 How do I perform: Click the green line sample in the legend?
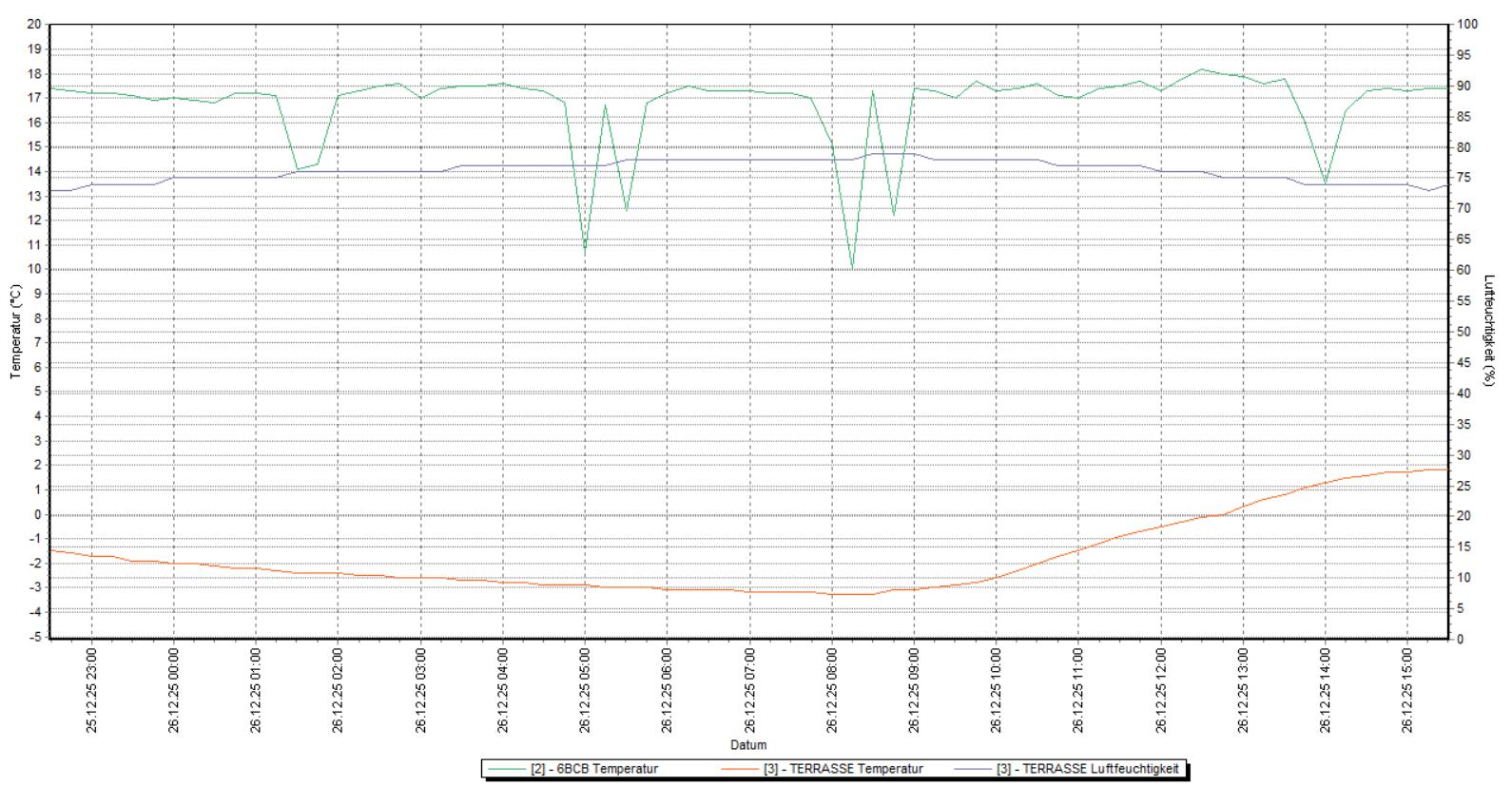[505, 769]
